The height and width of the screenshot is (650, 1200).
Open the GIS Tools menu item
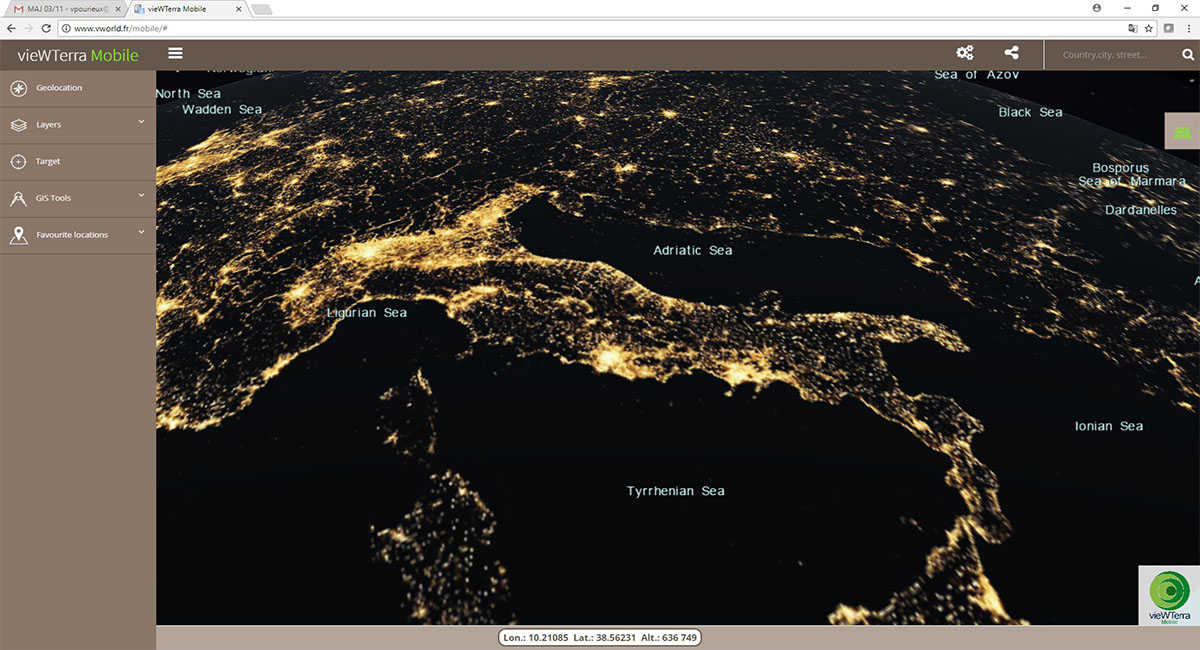(78, 198)
